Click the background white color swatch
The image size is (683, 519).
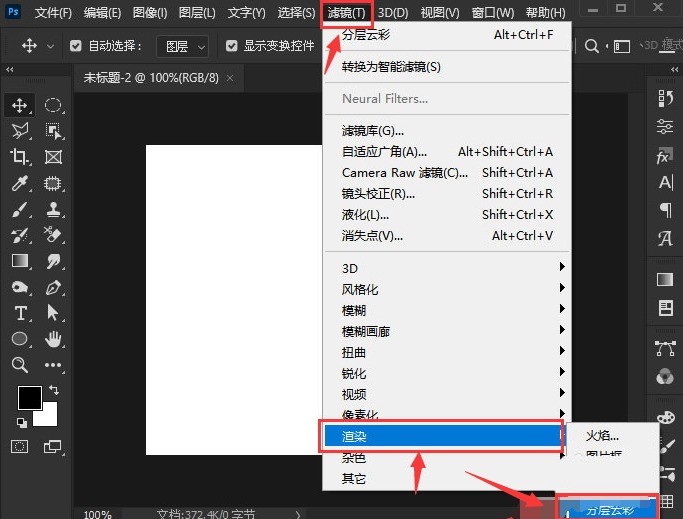click(x=50, y=418)
